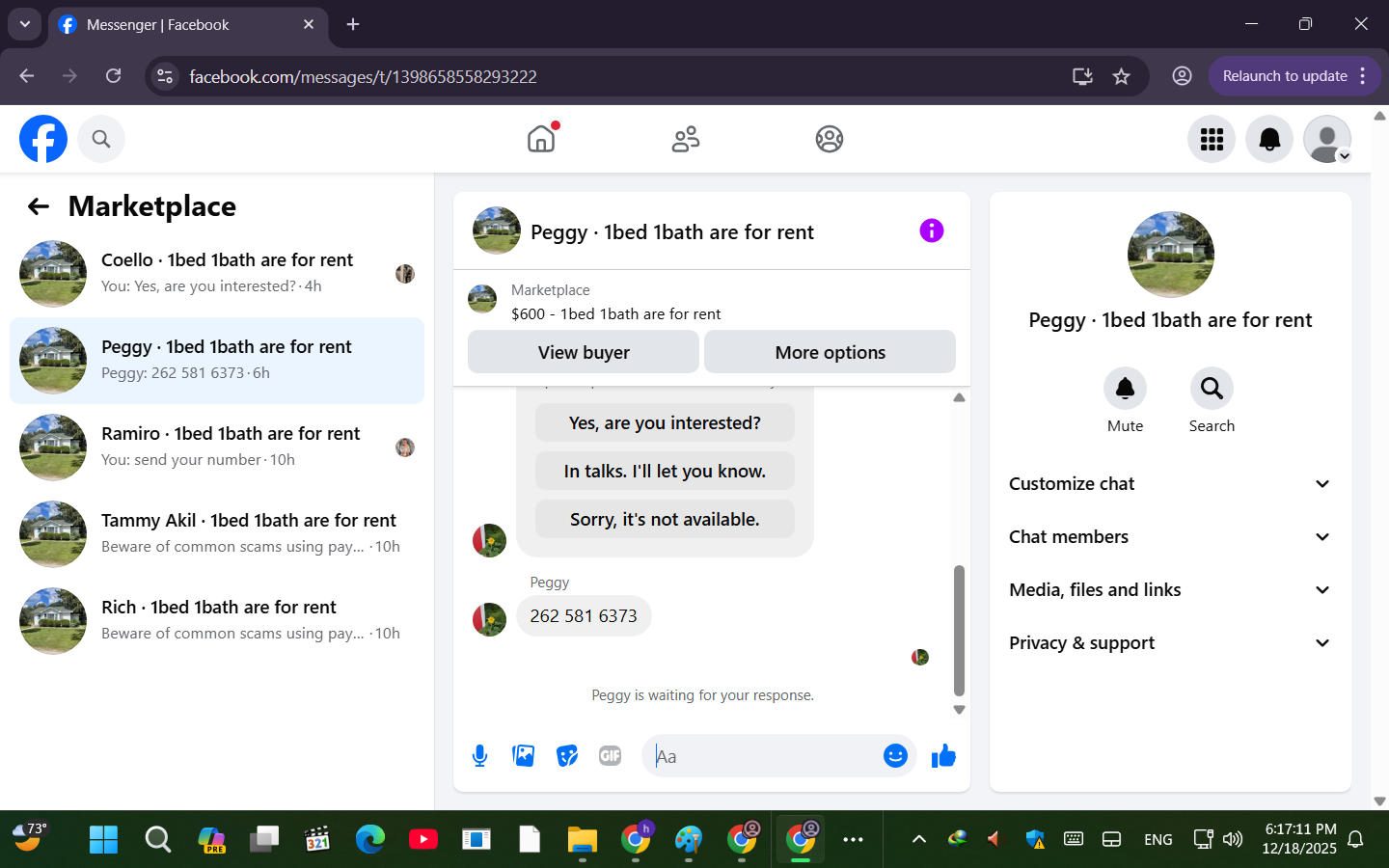Click the More options button
This screenshot has width=1389, height=868.
831,352
